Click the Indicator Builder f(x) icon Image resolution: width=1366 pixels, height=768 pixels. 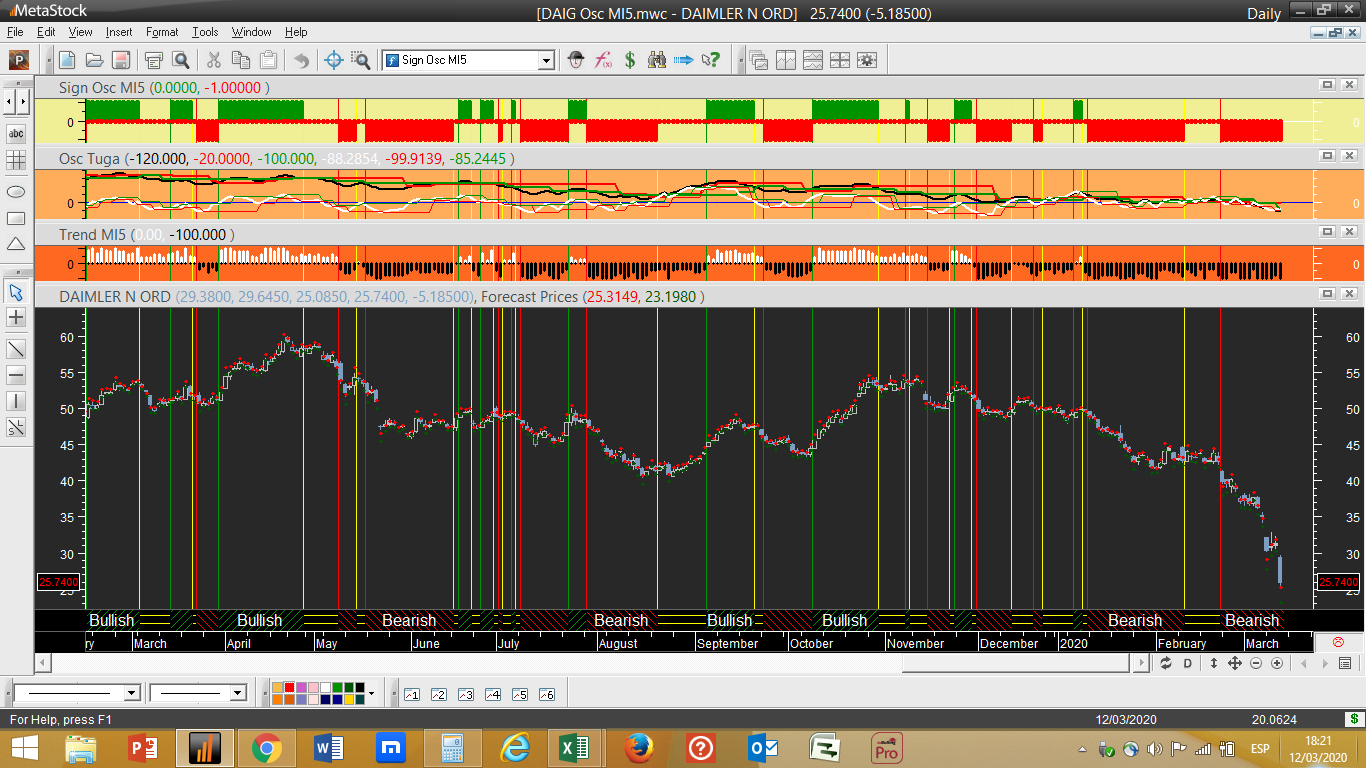click(x=603, y=60)
